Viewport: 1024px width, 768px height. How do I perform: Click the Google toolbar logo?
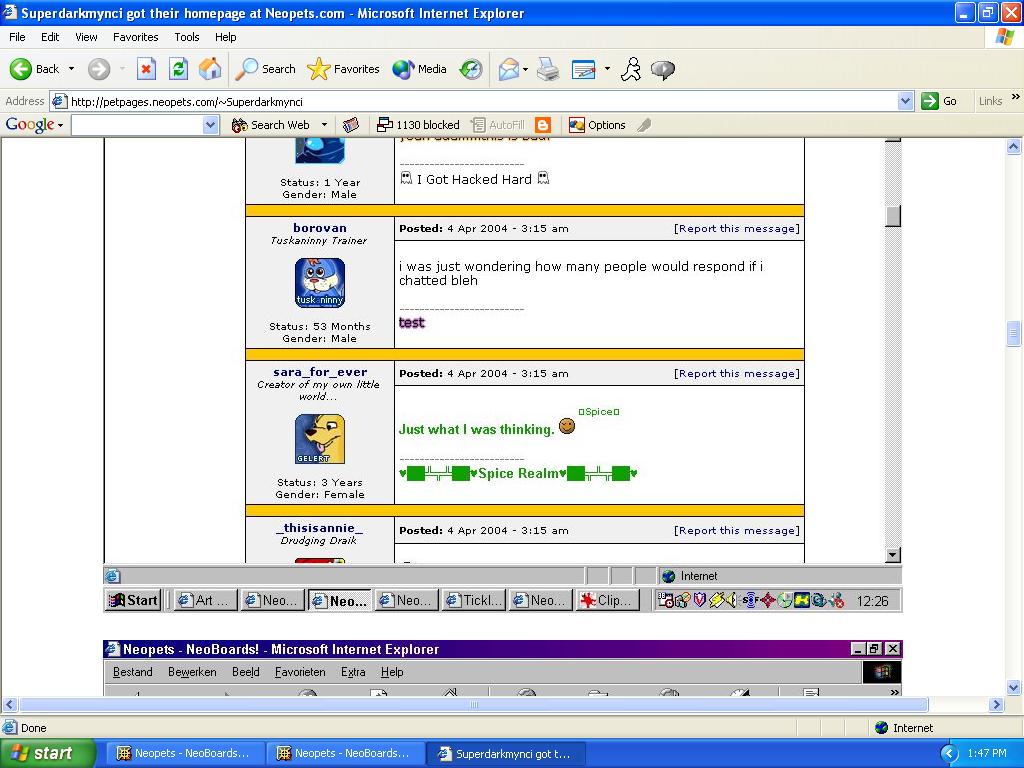[x=30, y=124]
